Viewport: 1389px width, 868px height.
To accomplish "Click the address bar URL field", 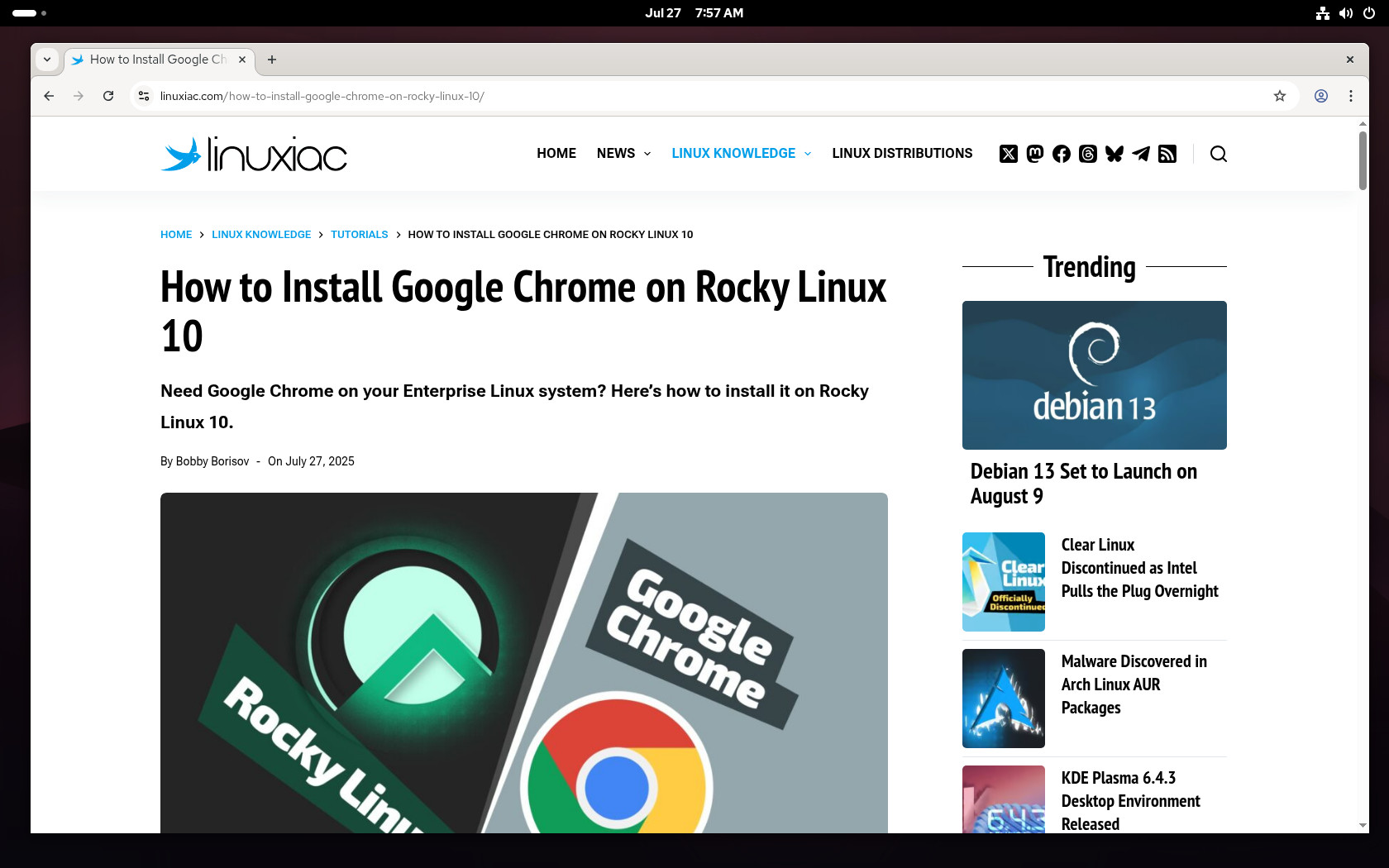I will pos(711,96).
